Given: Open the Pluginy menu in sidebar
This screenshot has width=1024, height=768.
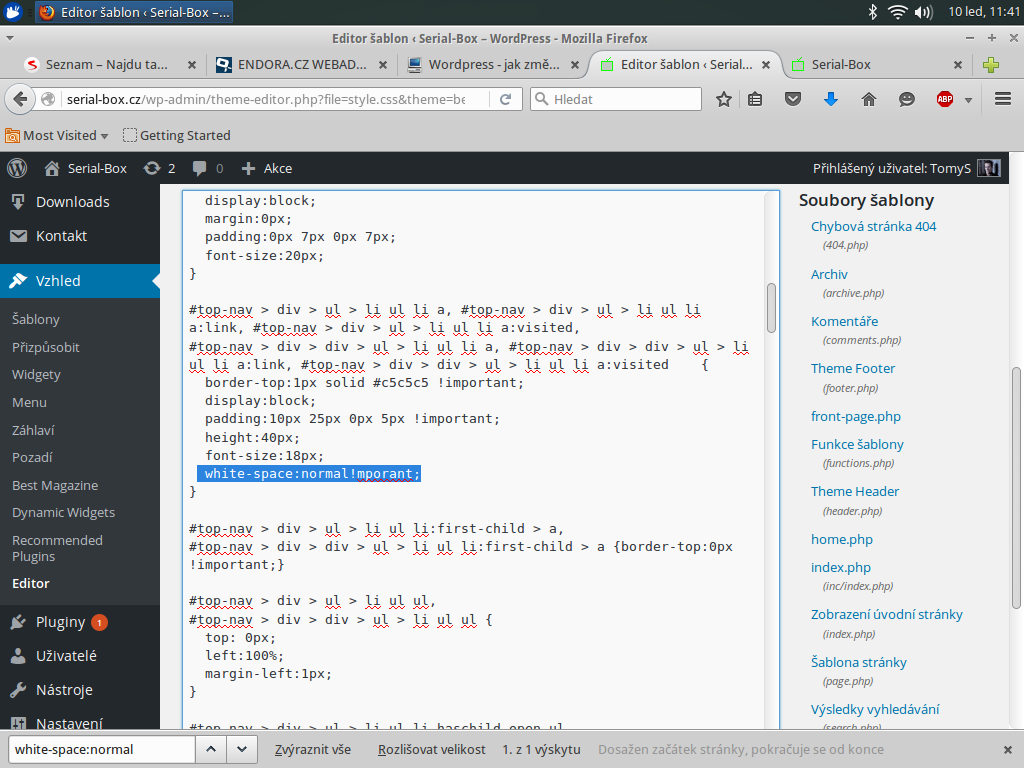Looking at the screenshot, I should tap(60, 622).
